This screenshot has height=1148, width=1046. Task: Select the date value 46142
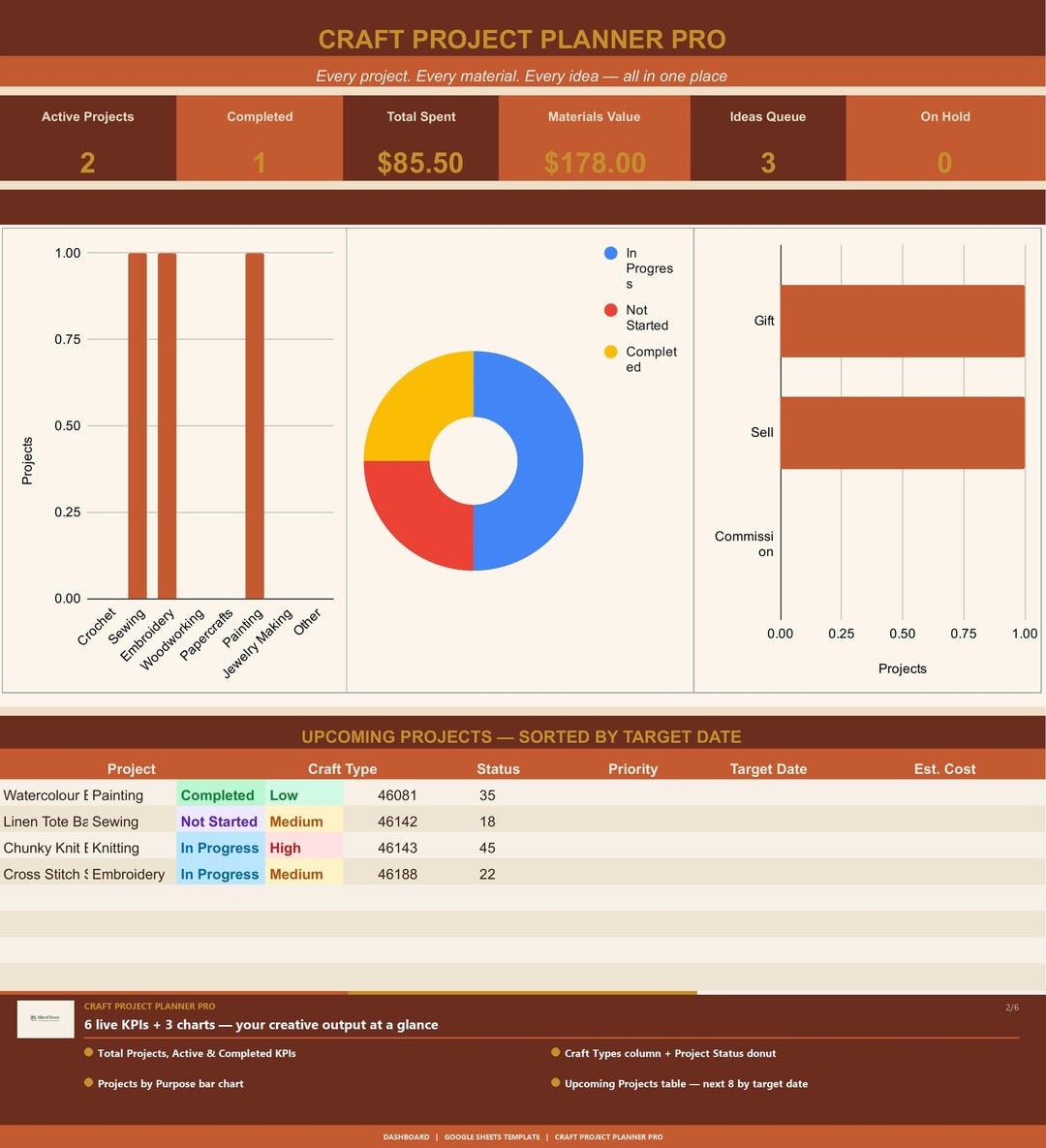pos(397,822)
